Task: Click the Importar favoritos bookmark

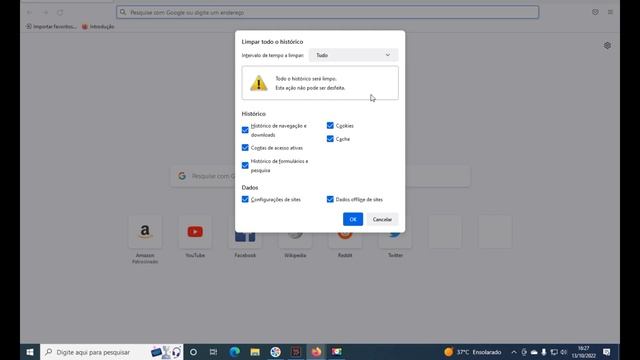Action: click(51, 27)
